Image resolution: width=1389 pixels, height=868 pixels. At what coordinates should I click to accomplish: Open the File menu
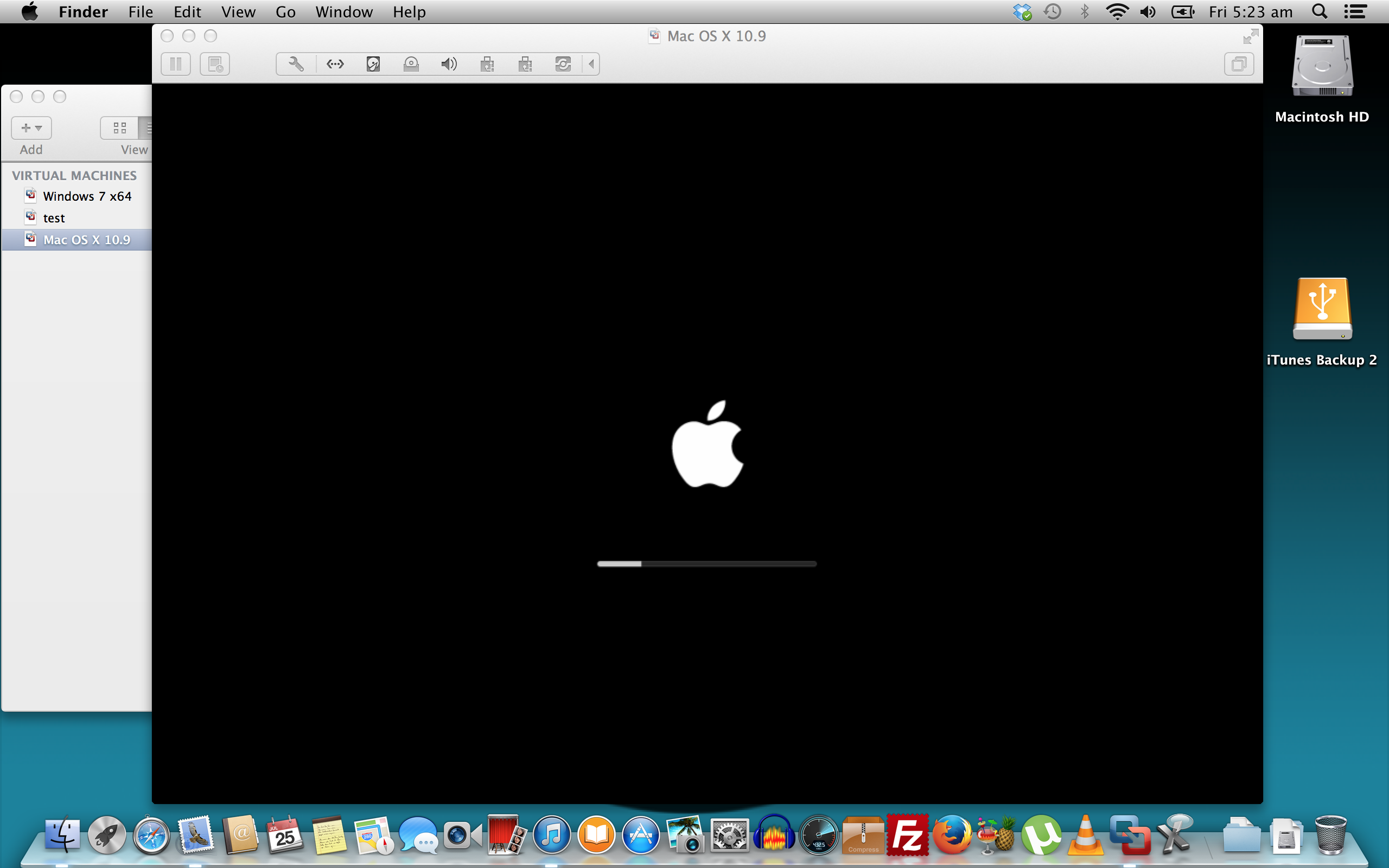[x=141, y=11]
